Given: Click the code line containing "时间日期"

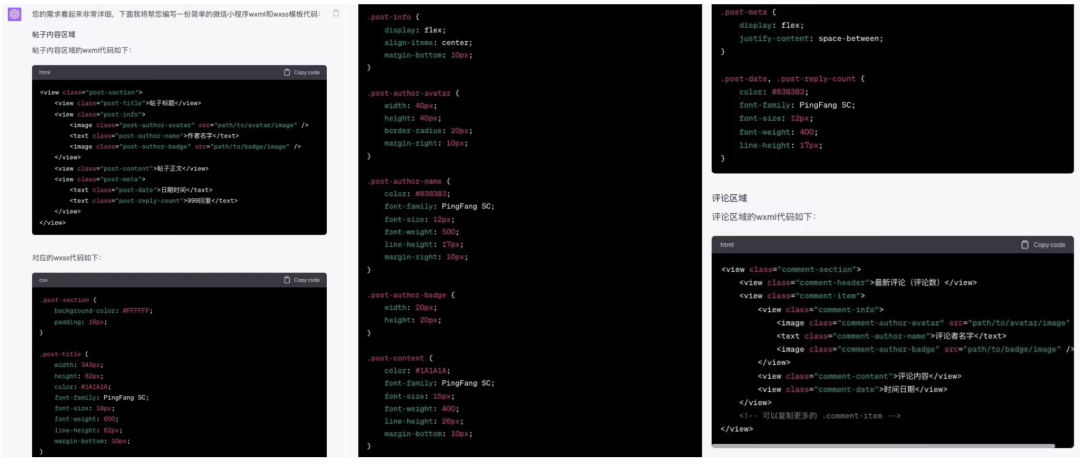Looking at the screenshot, I should (853, 389).
